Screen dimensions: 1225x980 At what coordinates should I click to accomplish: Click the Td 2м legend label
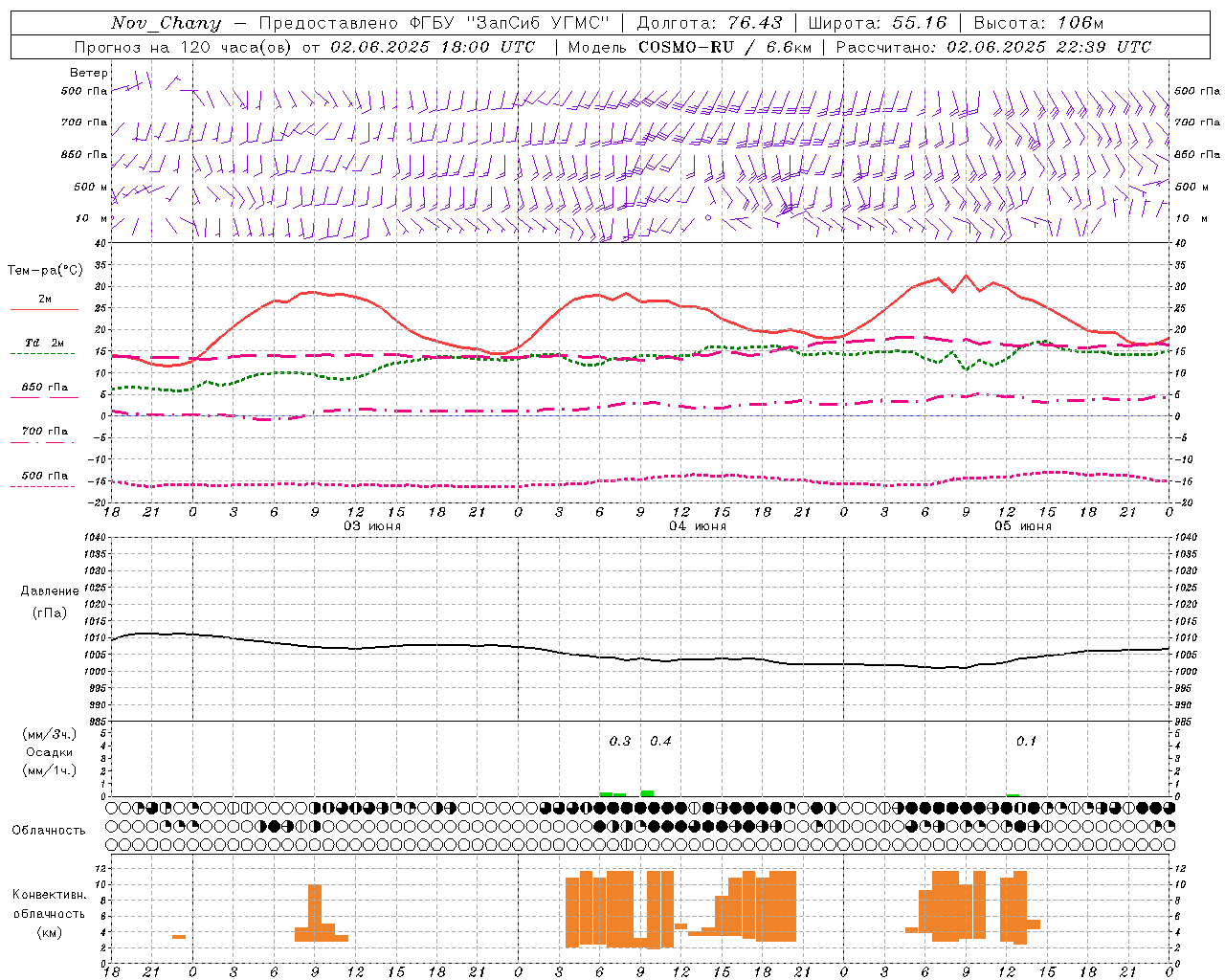click(x=44, y=343)
